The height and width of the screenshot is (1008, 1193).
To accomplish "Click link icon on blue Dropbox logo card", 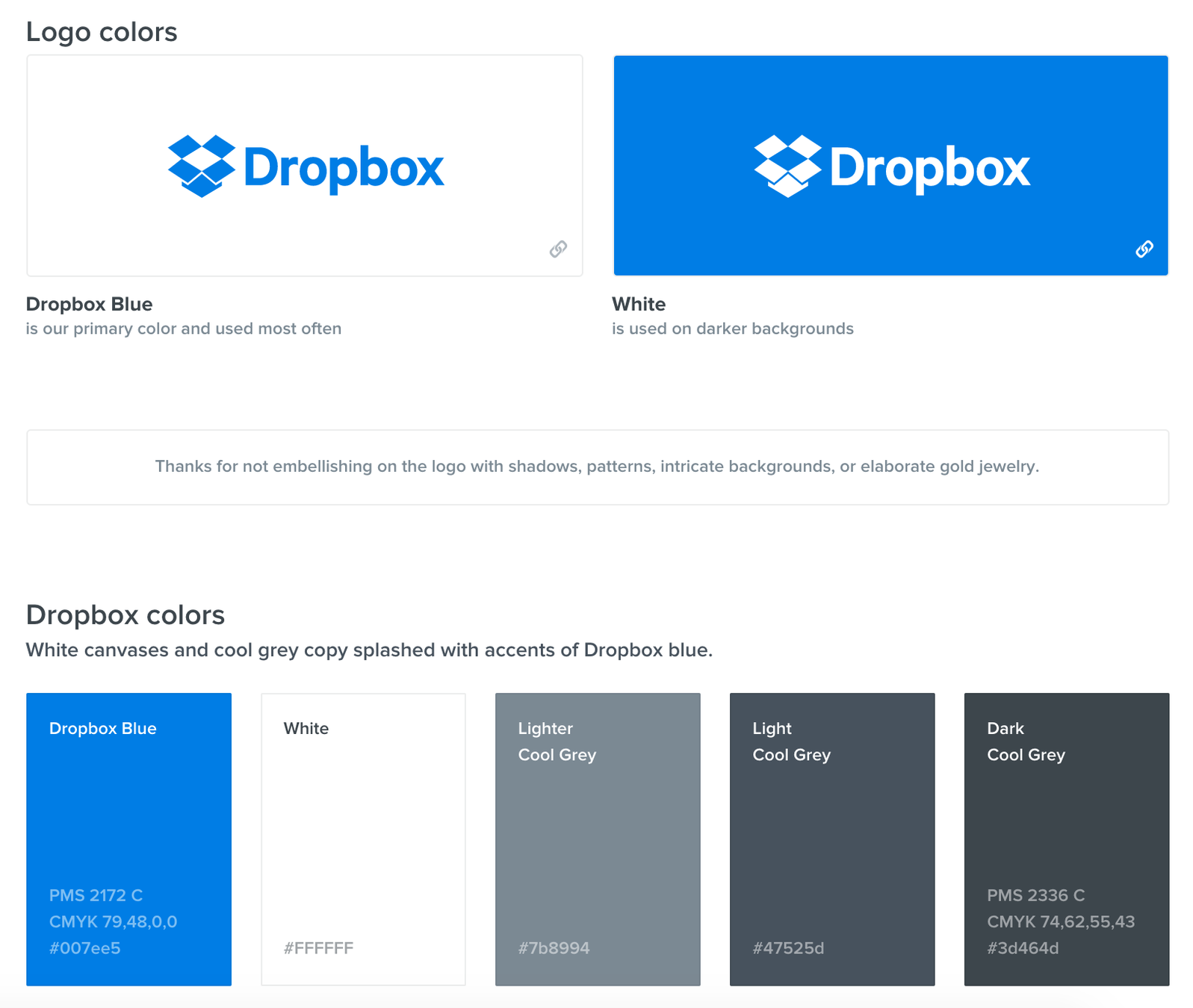I will tap(558, 249).
